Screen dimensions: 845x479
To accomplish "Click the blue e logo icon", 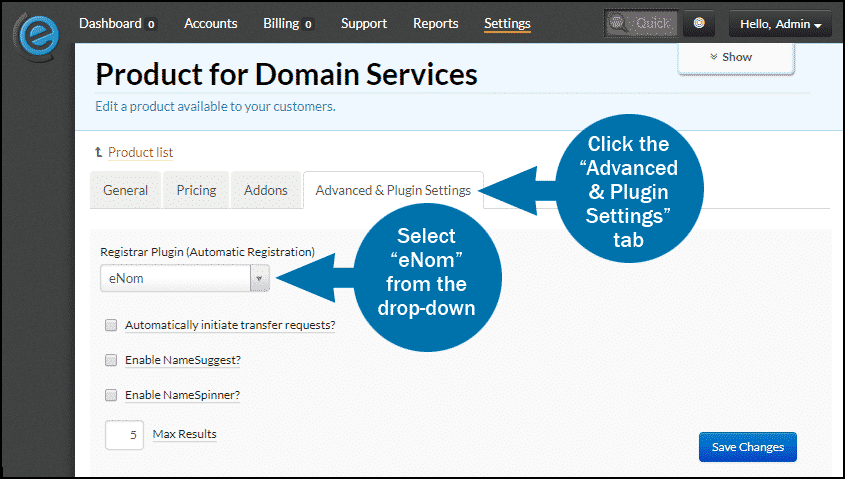I will [38, 35].
